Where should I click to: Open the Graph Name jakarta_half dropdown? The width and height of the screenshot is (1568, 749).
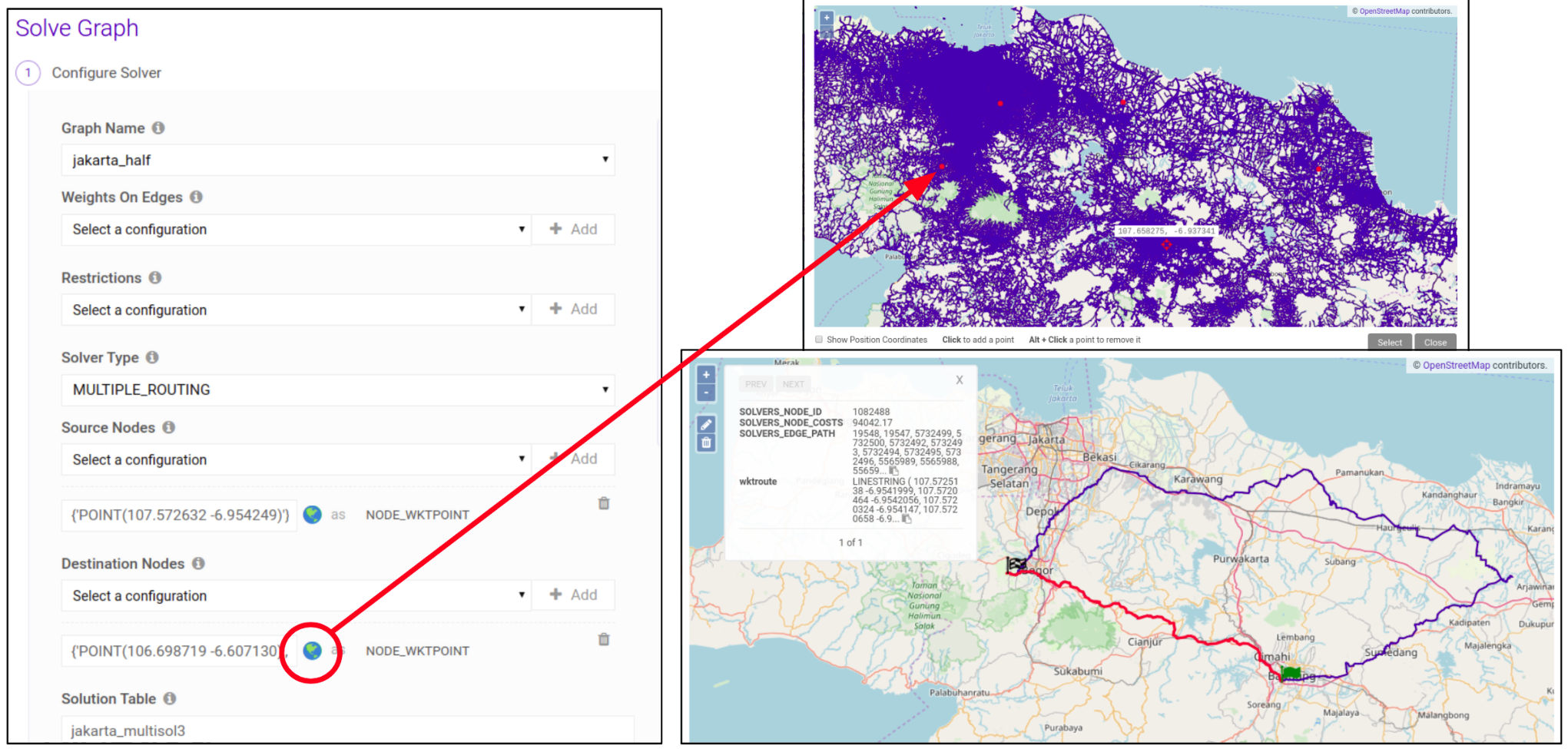(x=338, y=160)
